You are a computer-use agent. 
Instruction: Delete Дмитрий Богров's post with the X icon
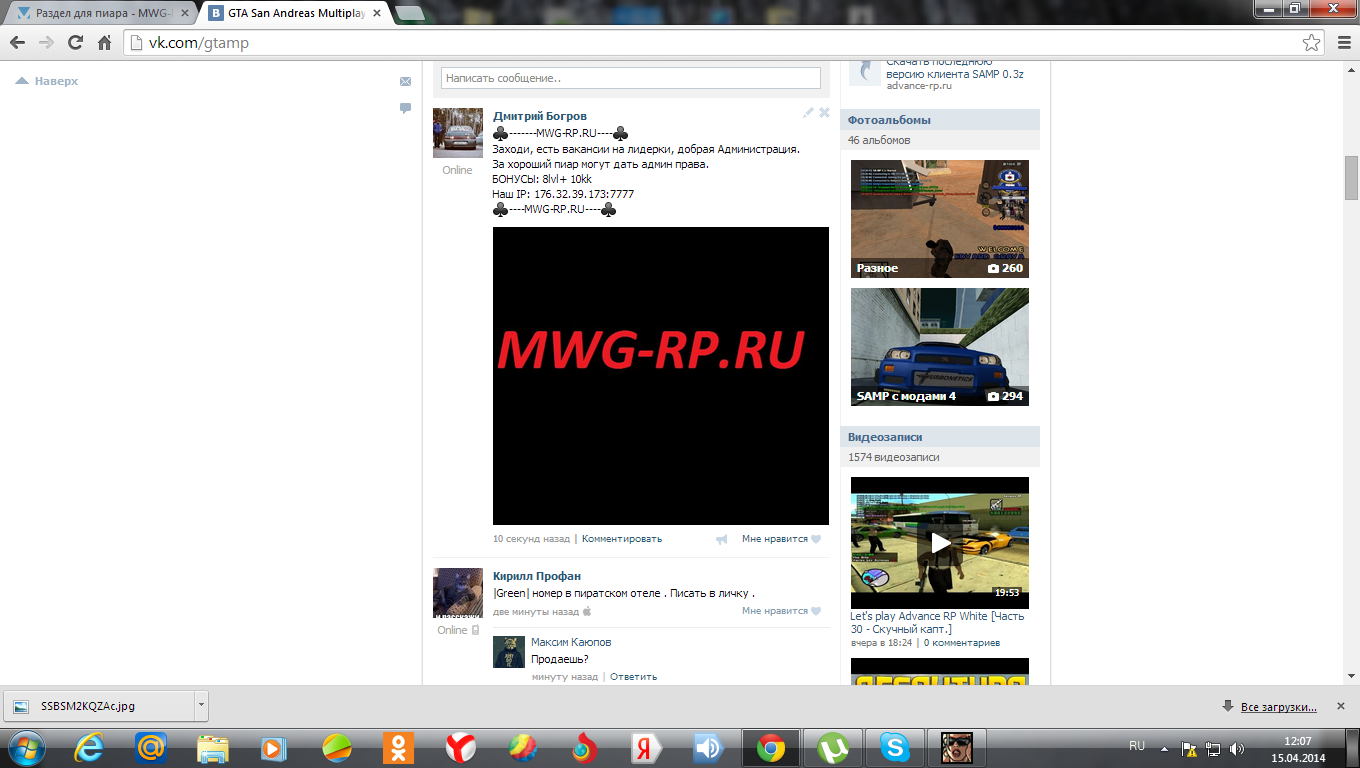pyautogui.click(x=825, y=113)
